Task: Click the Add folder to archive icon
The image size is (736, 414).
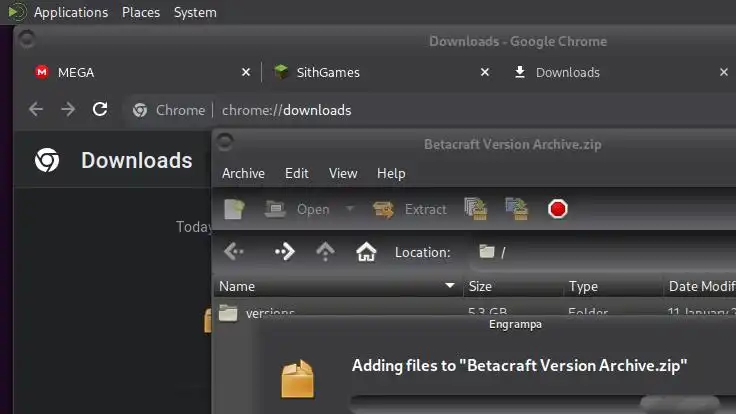Action: point(517,209)
